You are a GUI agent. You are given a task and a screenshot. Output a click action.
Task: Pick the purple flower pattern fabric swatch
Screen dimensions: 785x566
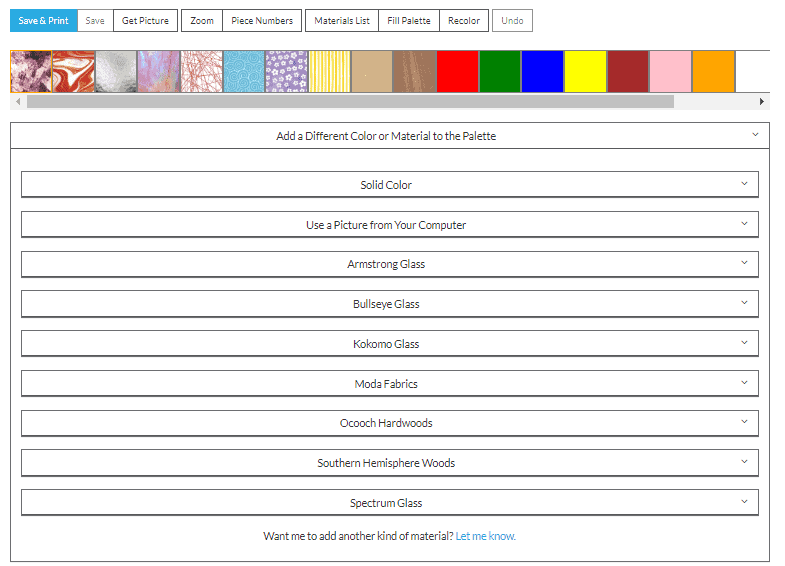pos(286,72)
